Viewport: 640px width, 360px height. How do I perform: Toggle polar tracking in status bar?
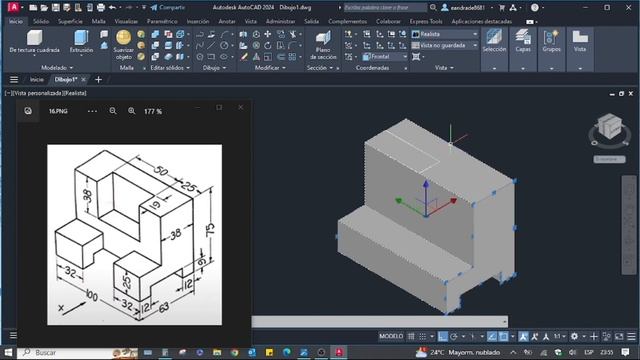tap(453, 336)
